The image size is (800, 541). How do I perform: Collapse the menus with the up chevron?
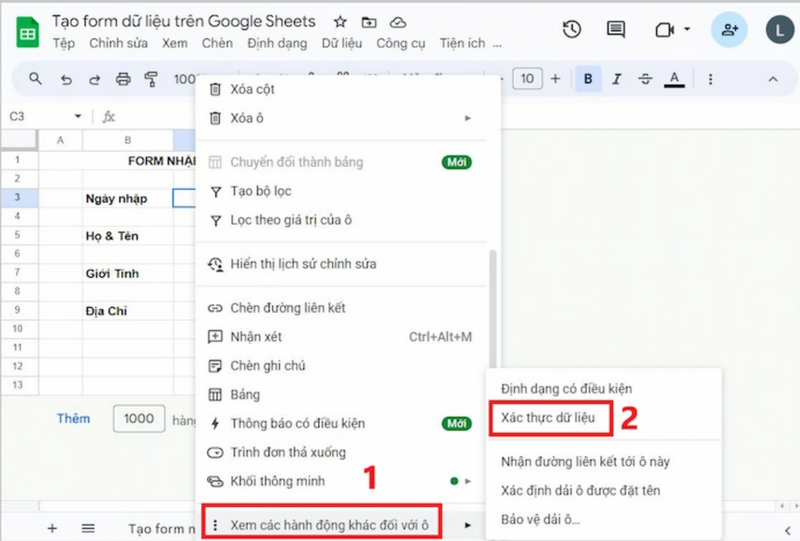[773, 79]
